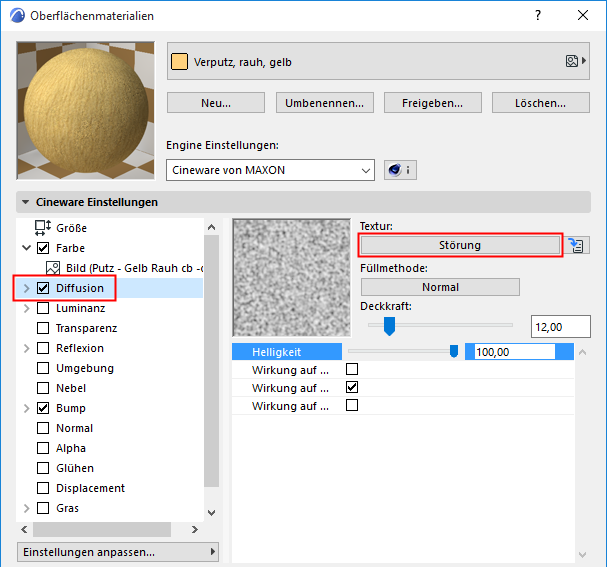Click channel list horizontal scroll right arrow
Viewport: 607px width, 567px height.
pos(195,529)
